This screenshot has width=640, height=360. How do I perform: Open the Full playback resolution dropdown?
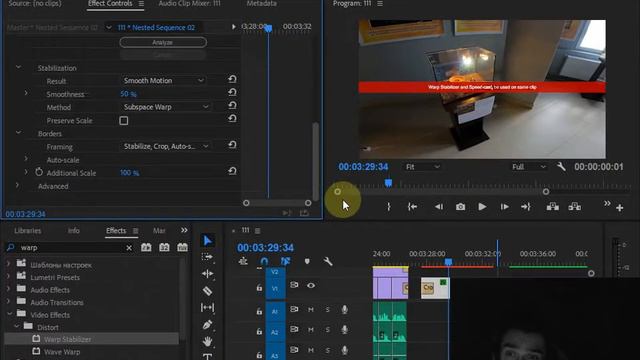pyautogui.click(x=529, y=167)
